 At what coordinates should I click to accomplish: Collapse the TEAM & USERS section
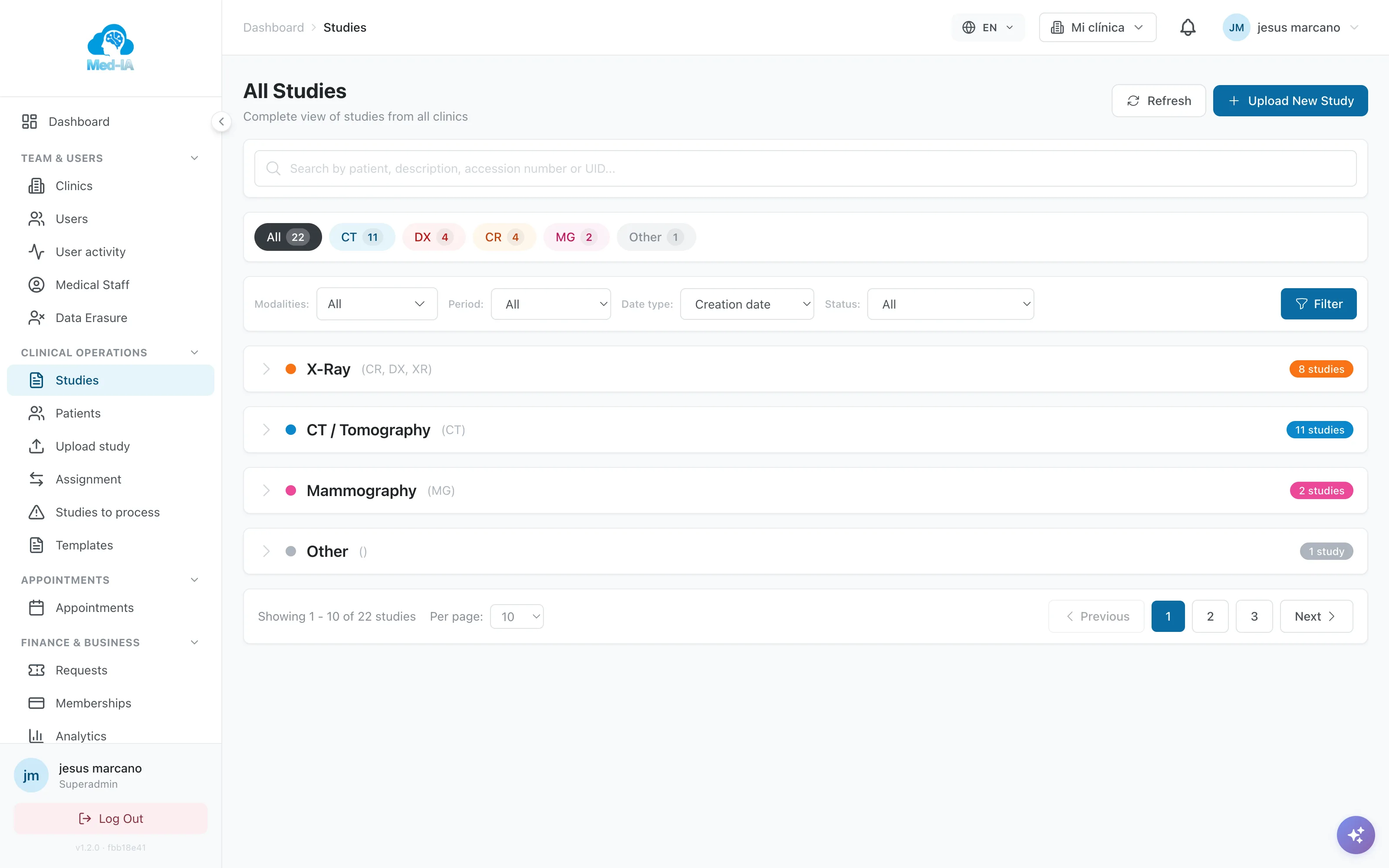pos(194,158)
